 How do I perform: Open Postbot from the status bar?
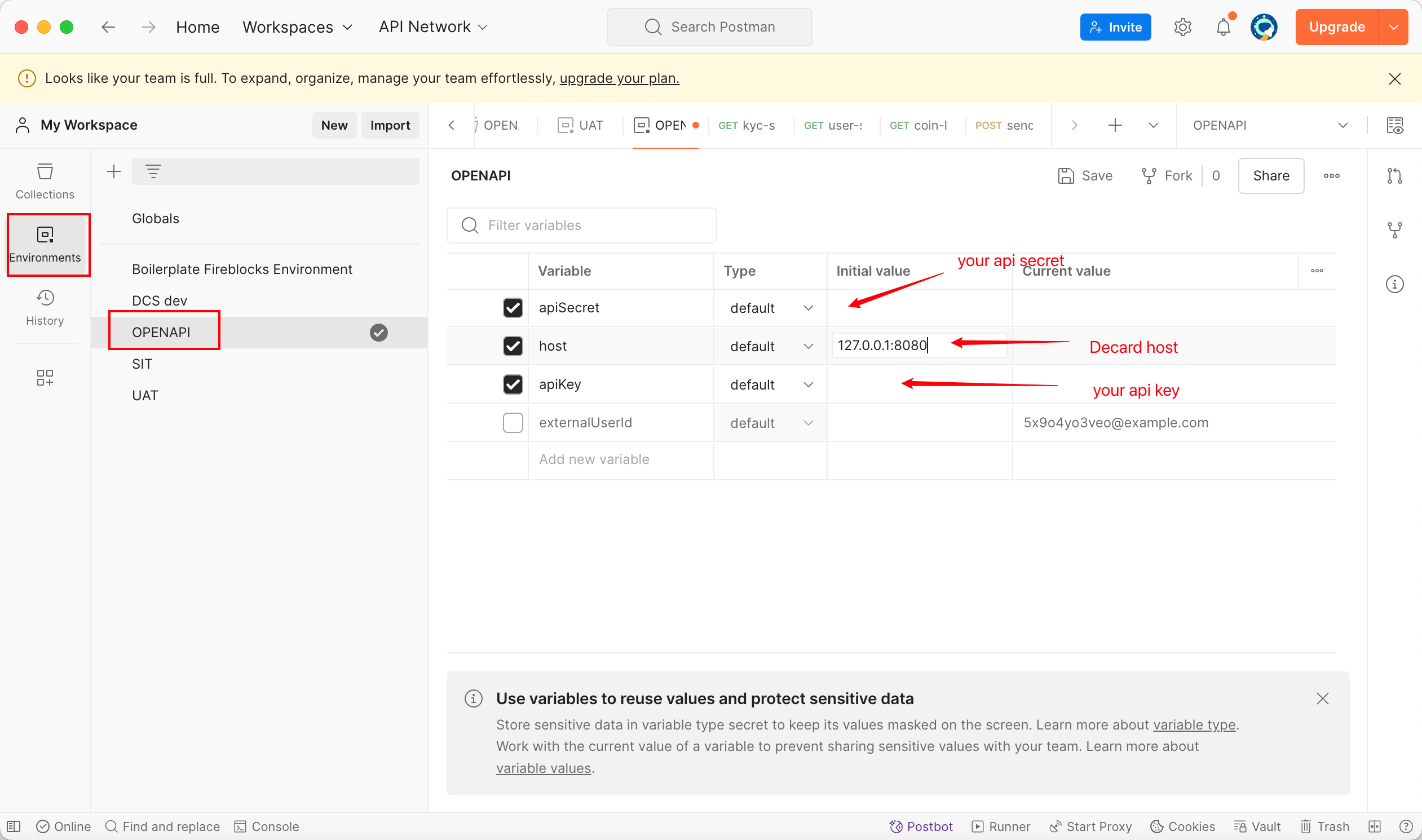pos(921,826)
